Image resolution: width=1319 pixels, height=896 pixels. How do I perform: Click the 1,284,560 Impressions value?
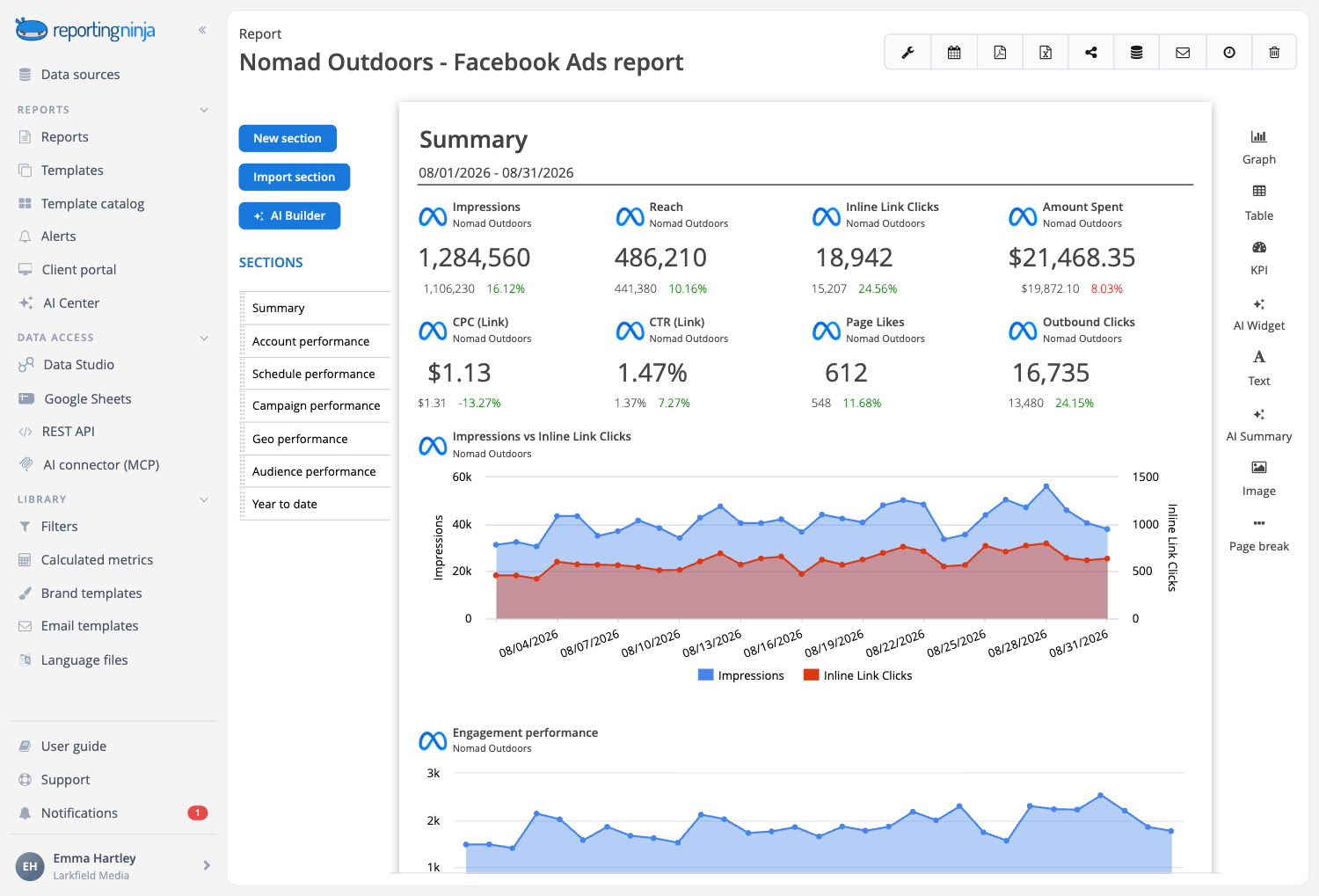click(475, 258)
